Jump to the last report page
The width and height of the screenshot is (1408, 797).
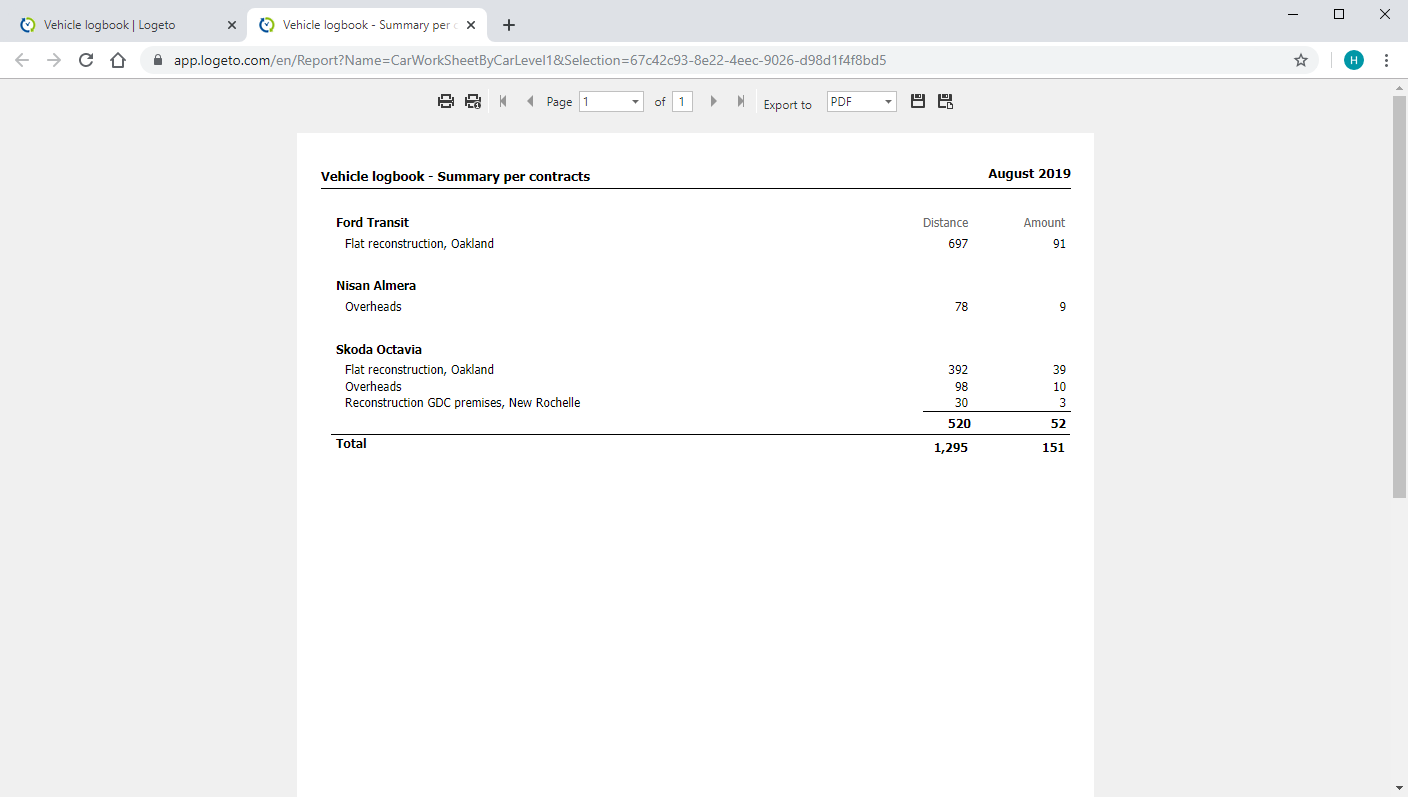click(740, 101)
